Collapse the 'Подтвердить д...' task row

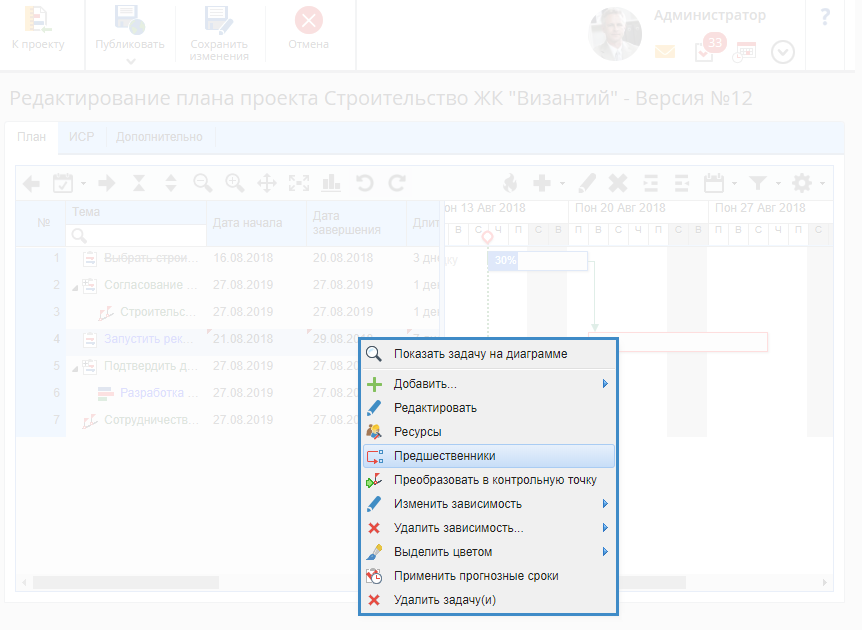[x=75, y=368]
